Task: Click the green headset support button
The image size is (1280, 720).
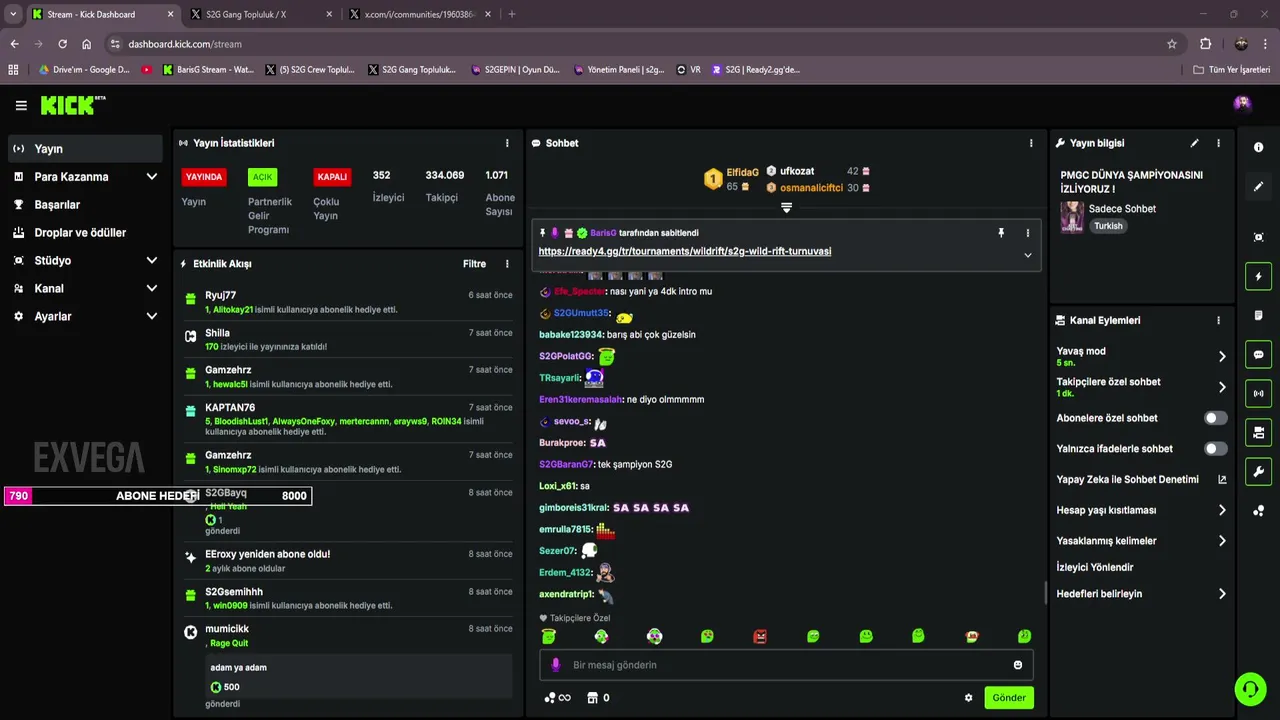Action: tap(1250, 689)
